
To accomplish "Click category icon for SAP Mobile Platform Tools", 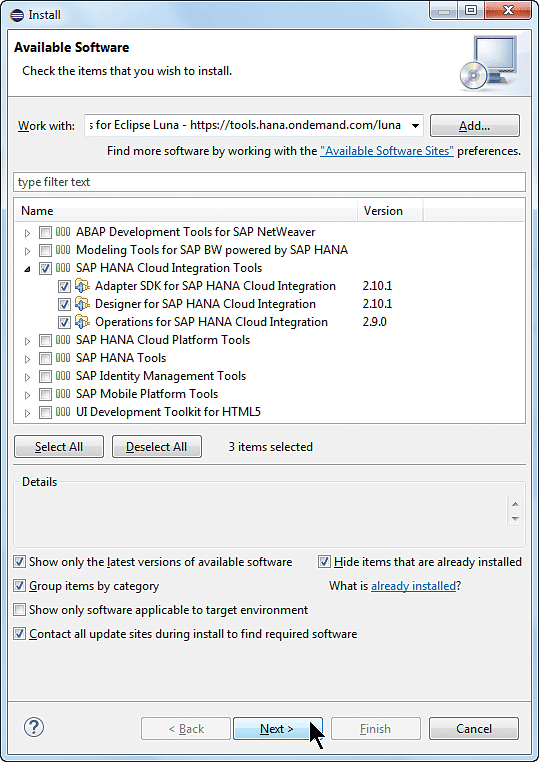I will (x=63, y=394).
